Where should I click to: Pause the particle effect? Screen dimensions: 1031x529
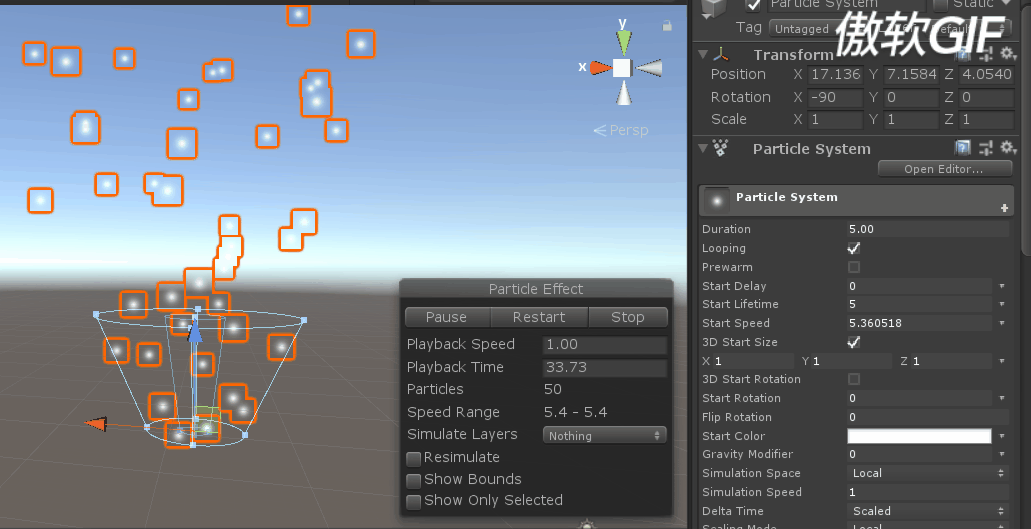pos(448,317)
